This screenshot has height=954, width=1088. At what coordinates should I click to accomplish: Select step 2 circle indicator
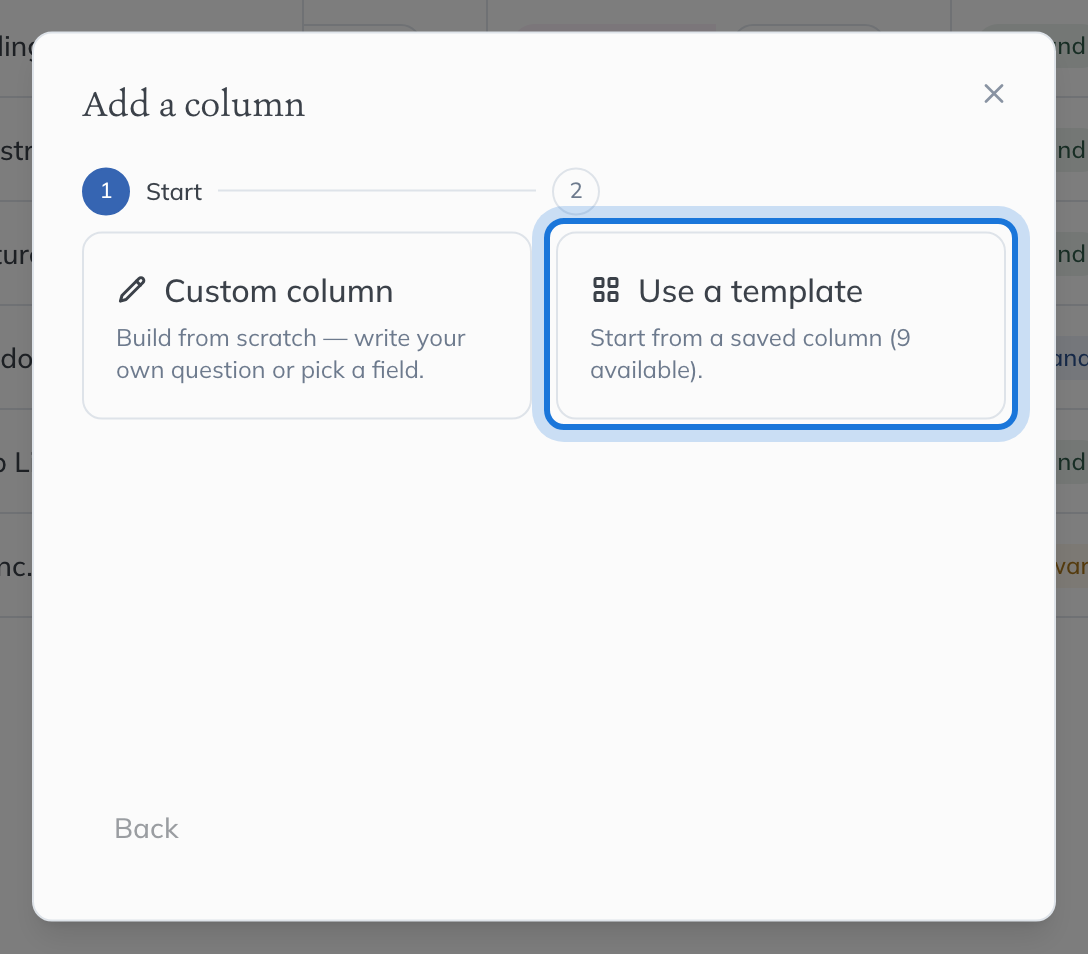pyautogui.click(x=576, y=191)
